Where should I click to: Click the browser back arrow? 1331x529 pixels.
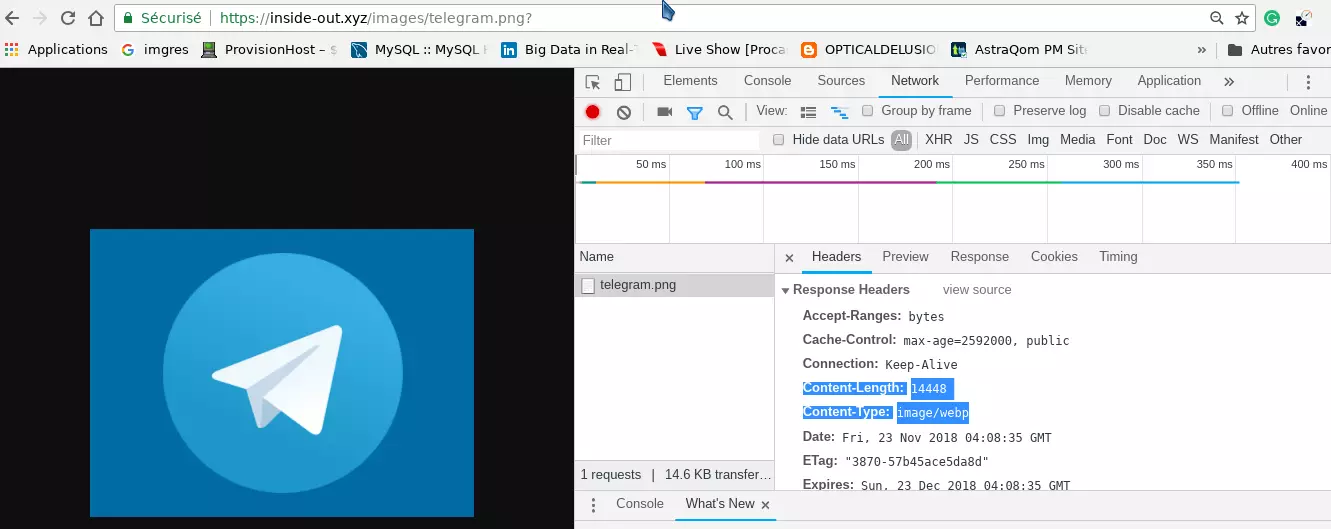pos(13,18)
